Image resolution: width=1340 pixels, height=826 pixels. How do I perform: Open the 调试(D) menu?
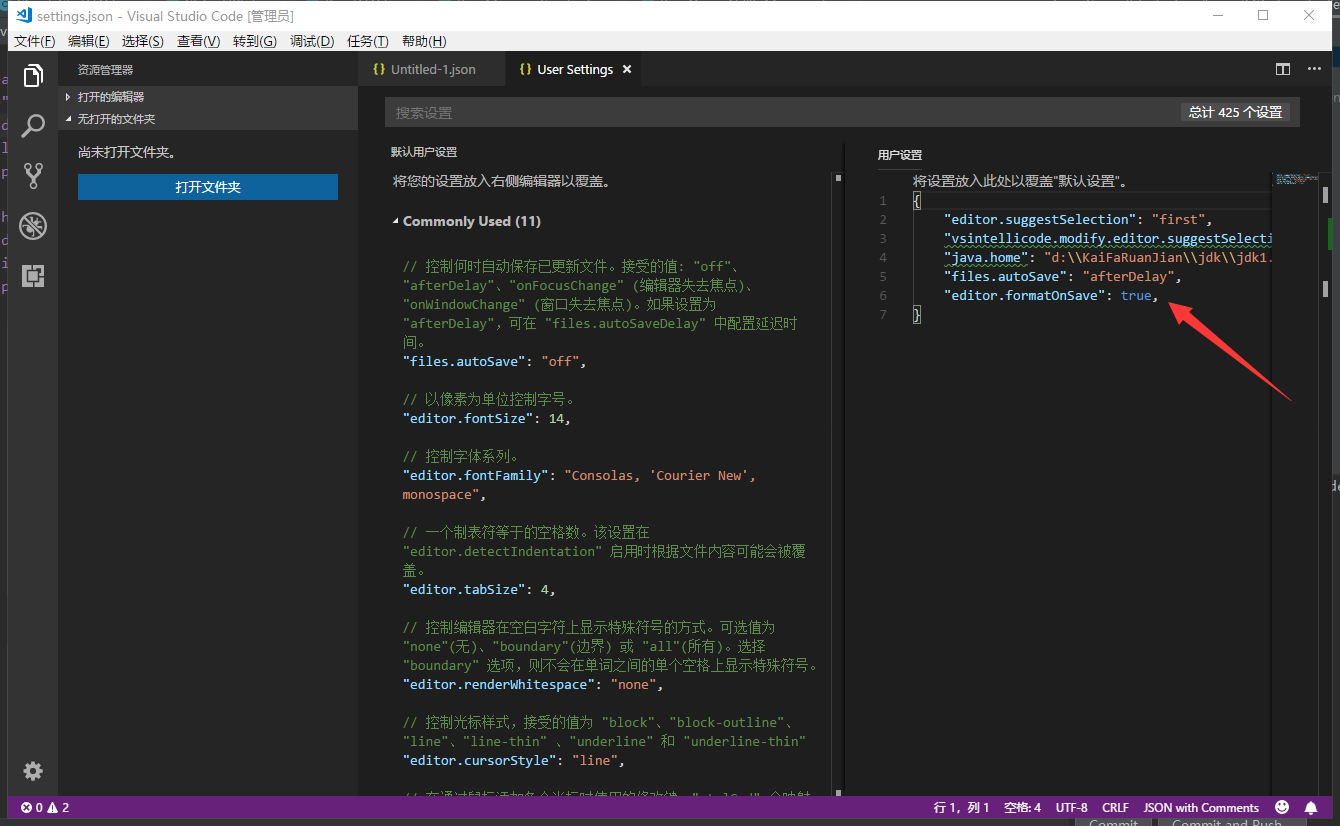(x=312, y=41)
